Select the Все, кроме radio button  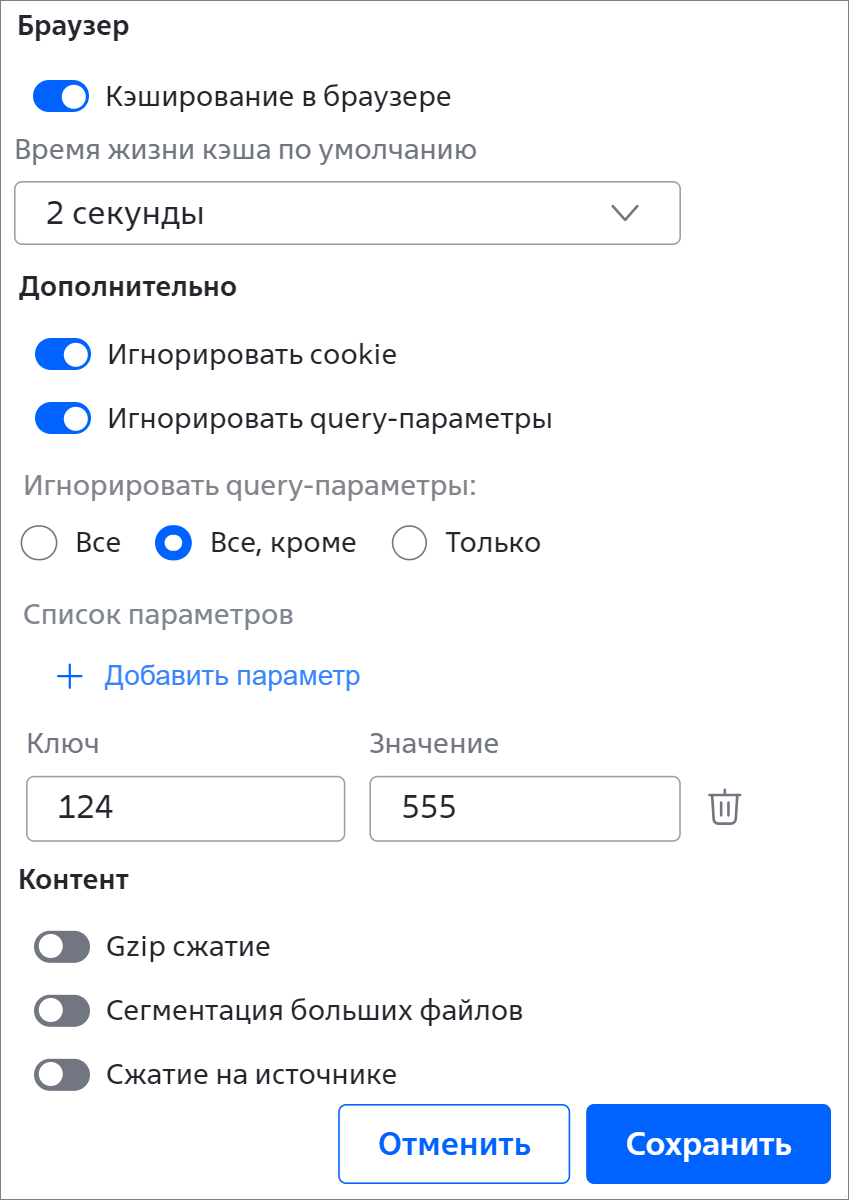[174, 543]
